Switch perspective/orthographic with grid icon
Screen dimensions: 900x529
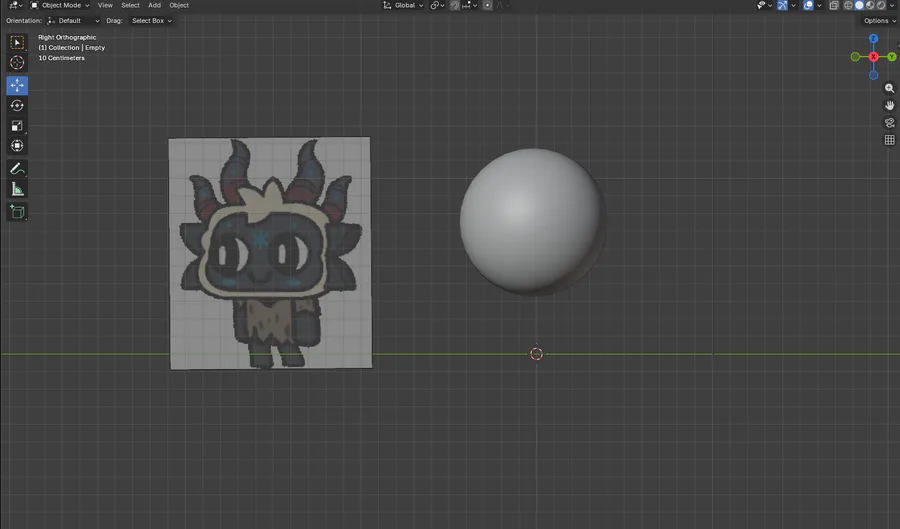click(889, 140)
